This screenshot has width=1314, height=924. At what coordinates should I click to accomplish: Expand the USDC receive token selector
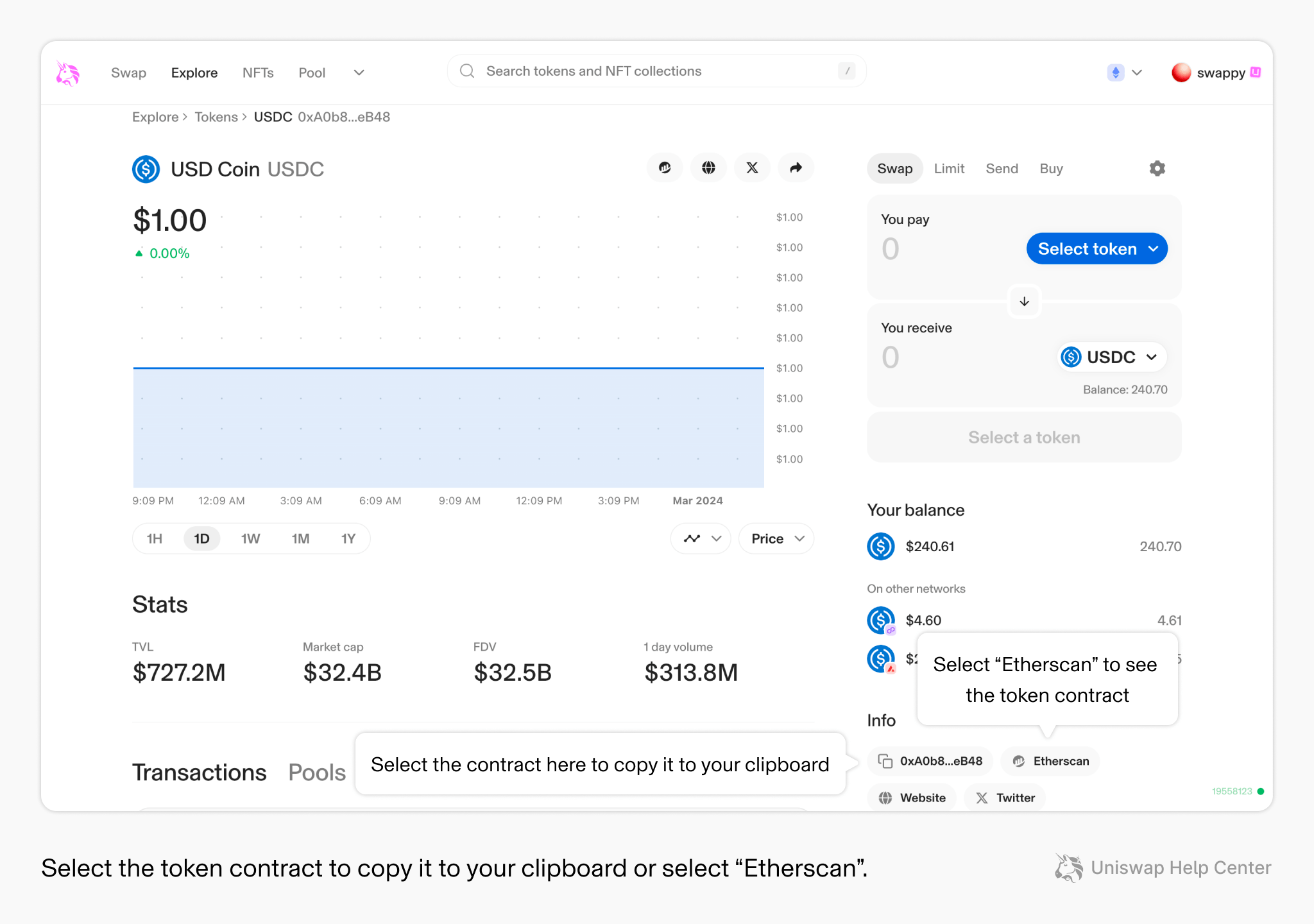1111,357
